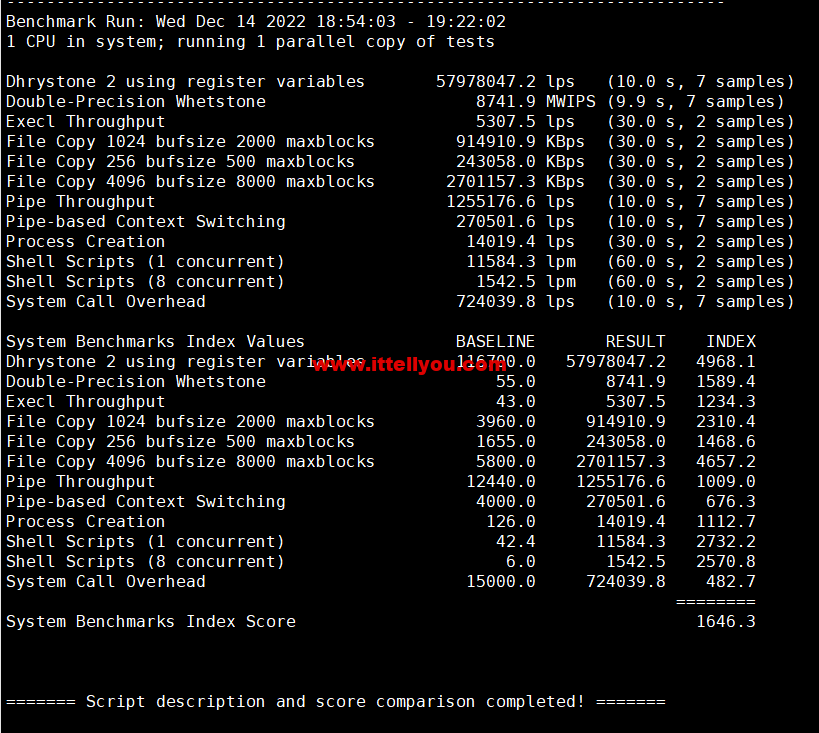Click the www.ittellyou.com watermark link

(x=410, y=365)
